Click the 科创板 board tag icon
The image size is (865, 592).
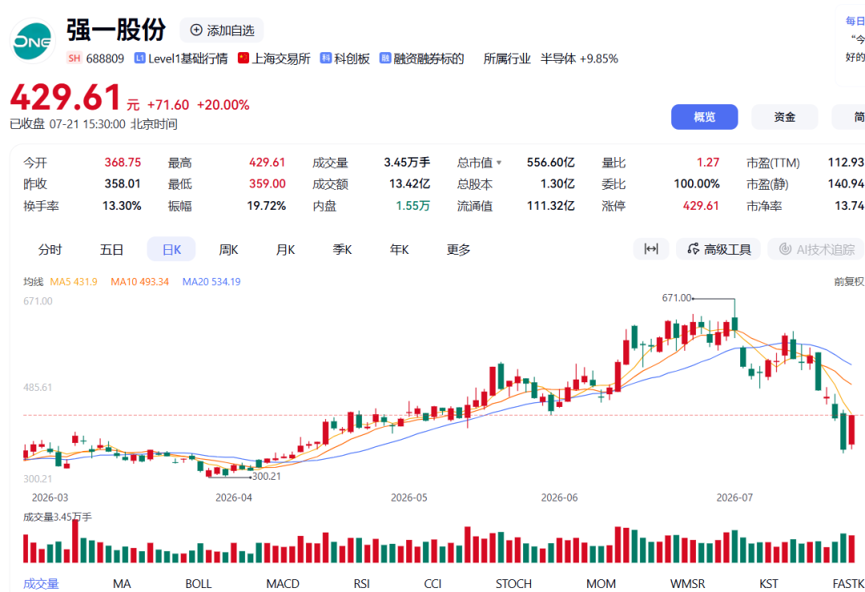coord(325,58)
